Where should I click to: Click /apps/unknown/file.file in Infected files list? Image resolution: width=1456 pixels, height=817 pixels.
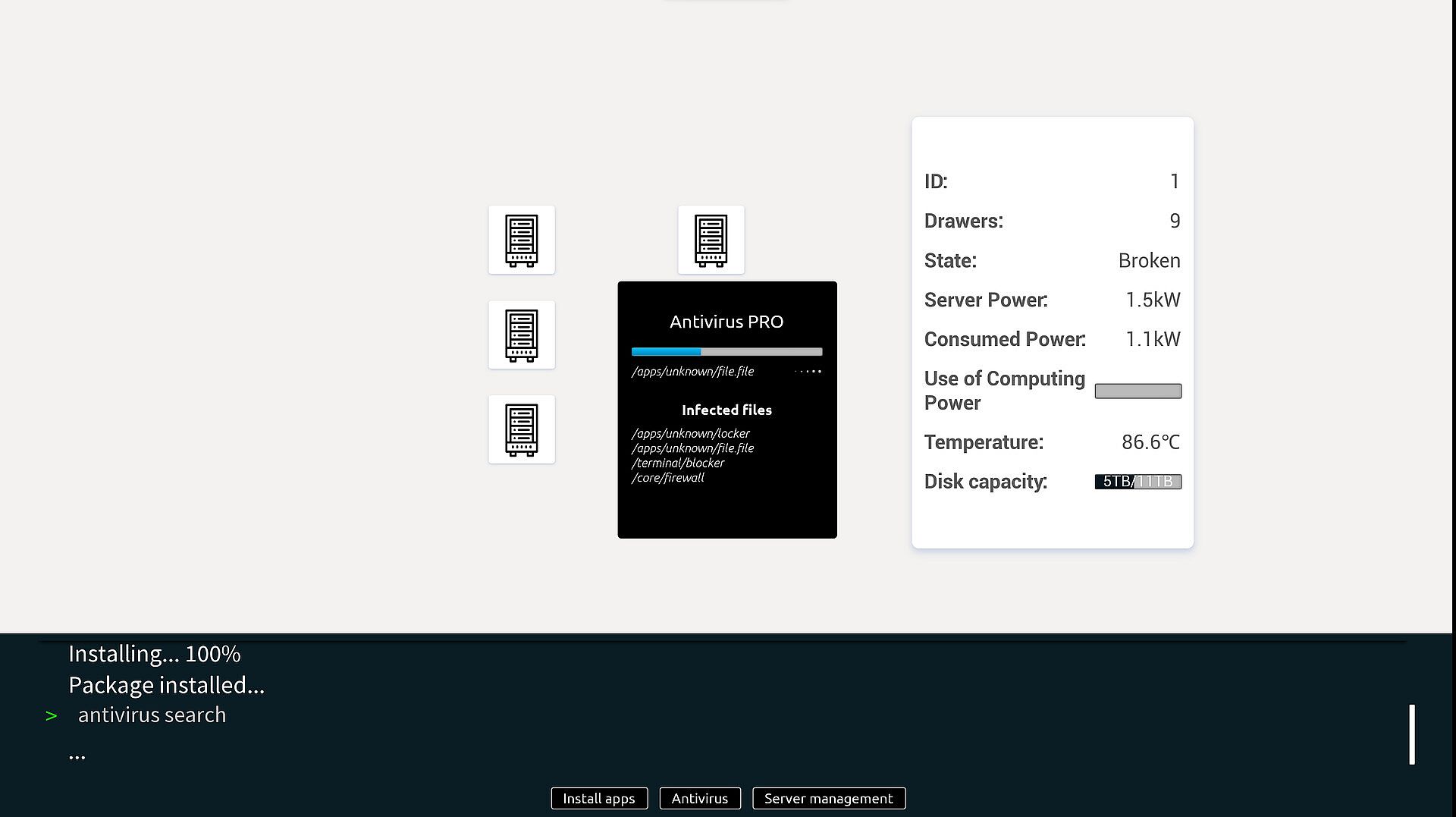(x=693, y=448)
